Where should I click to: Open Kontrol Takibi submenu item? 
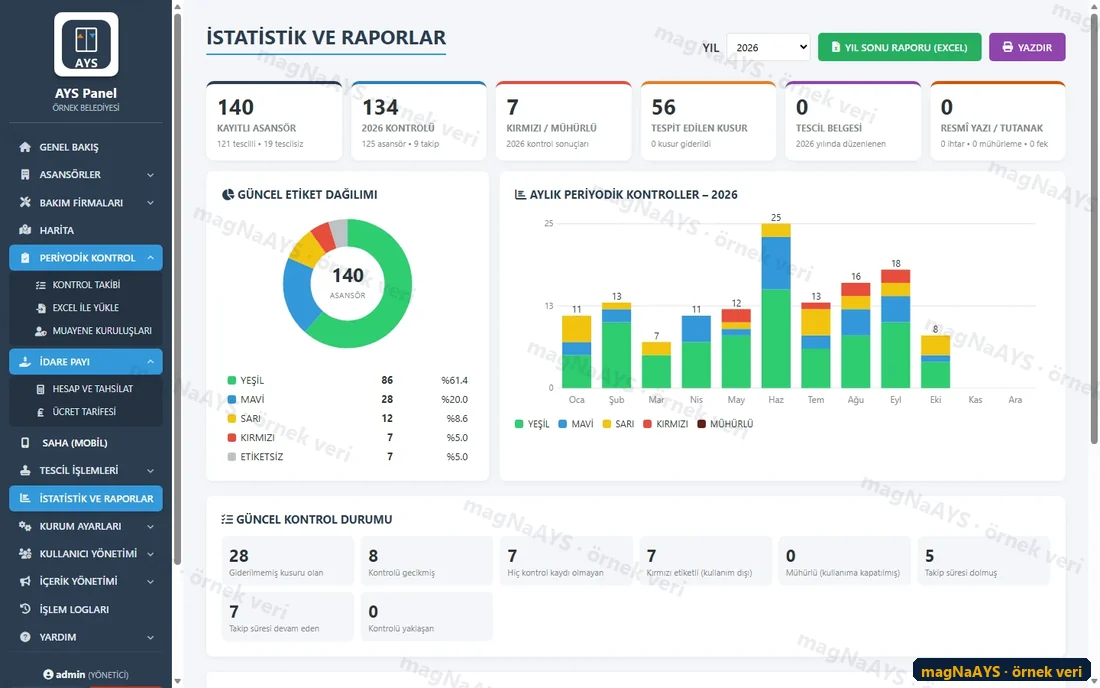click(86, 285)
